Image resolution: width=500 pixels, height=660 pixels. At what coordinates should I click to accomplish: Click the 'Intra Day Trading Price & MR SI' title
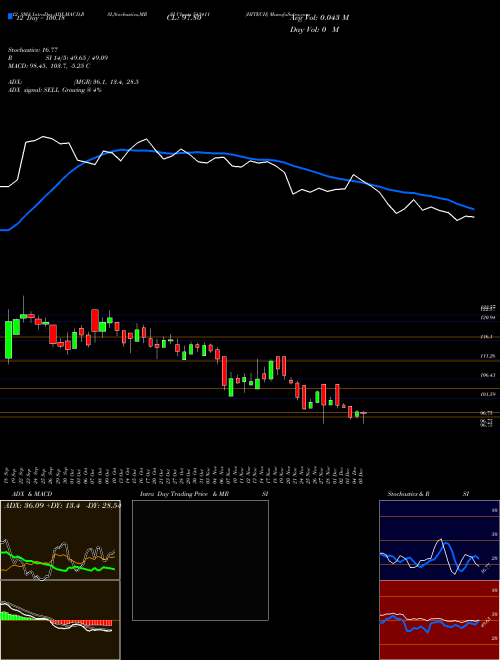205,494
